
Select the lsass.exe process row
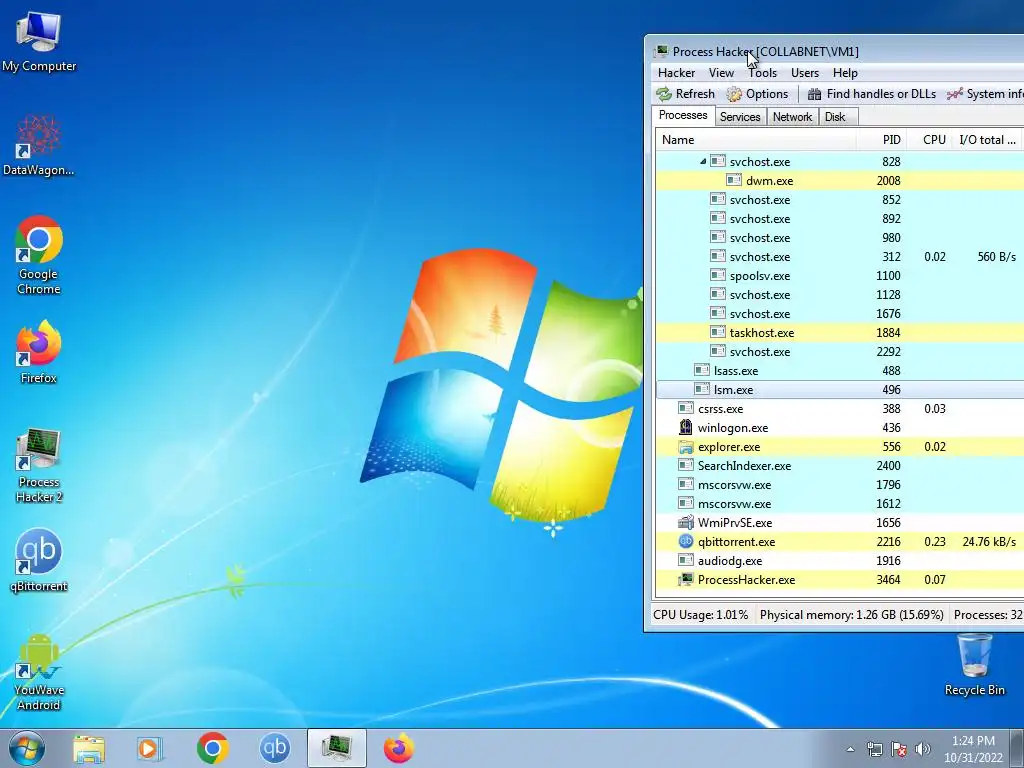pyautogui.click(x=840, y=370)
